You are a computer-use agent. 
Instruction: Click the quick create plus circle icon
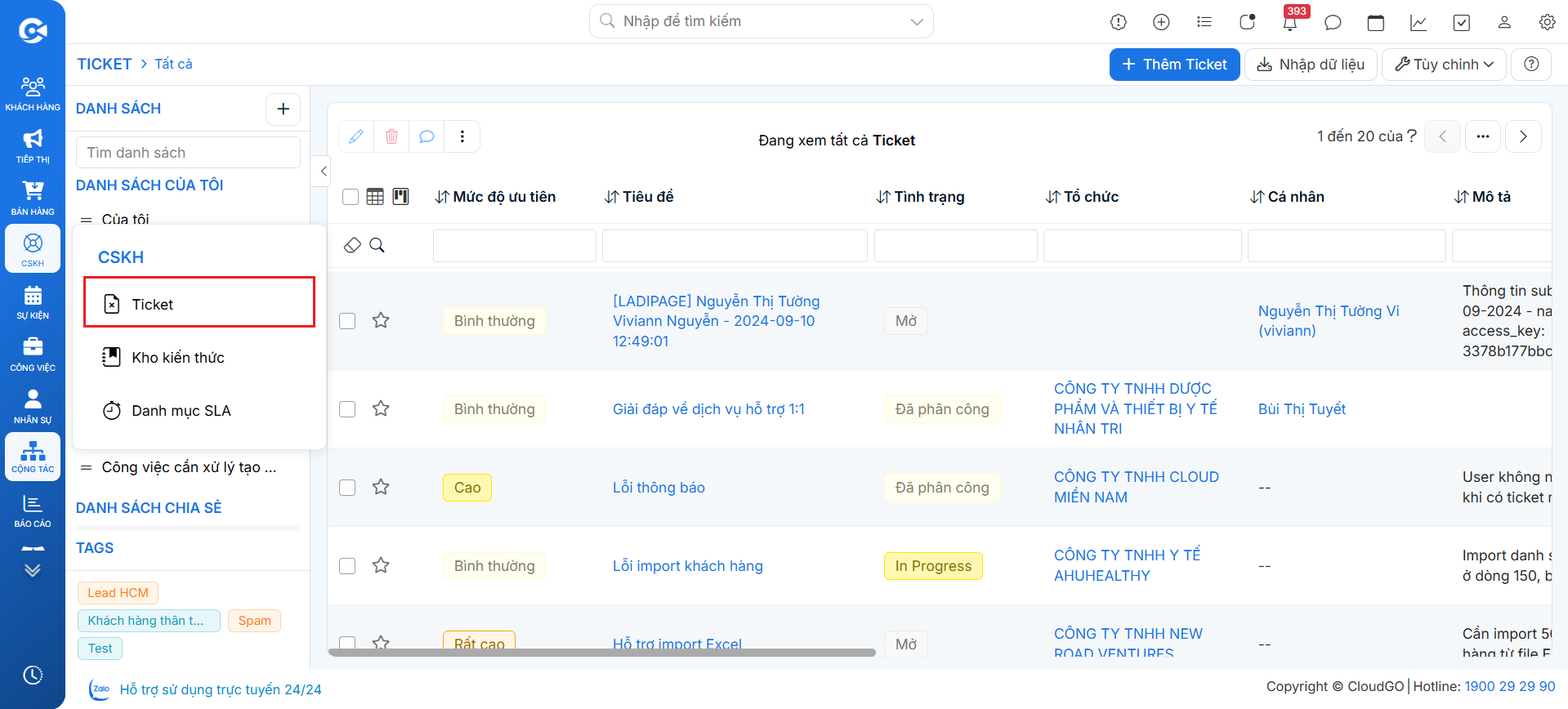1161,22
